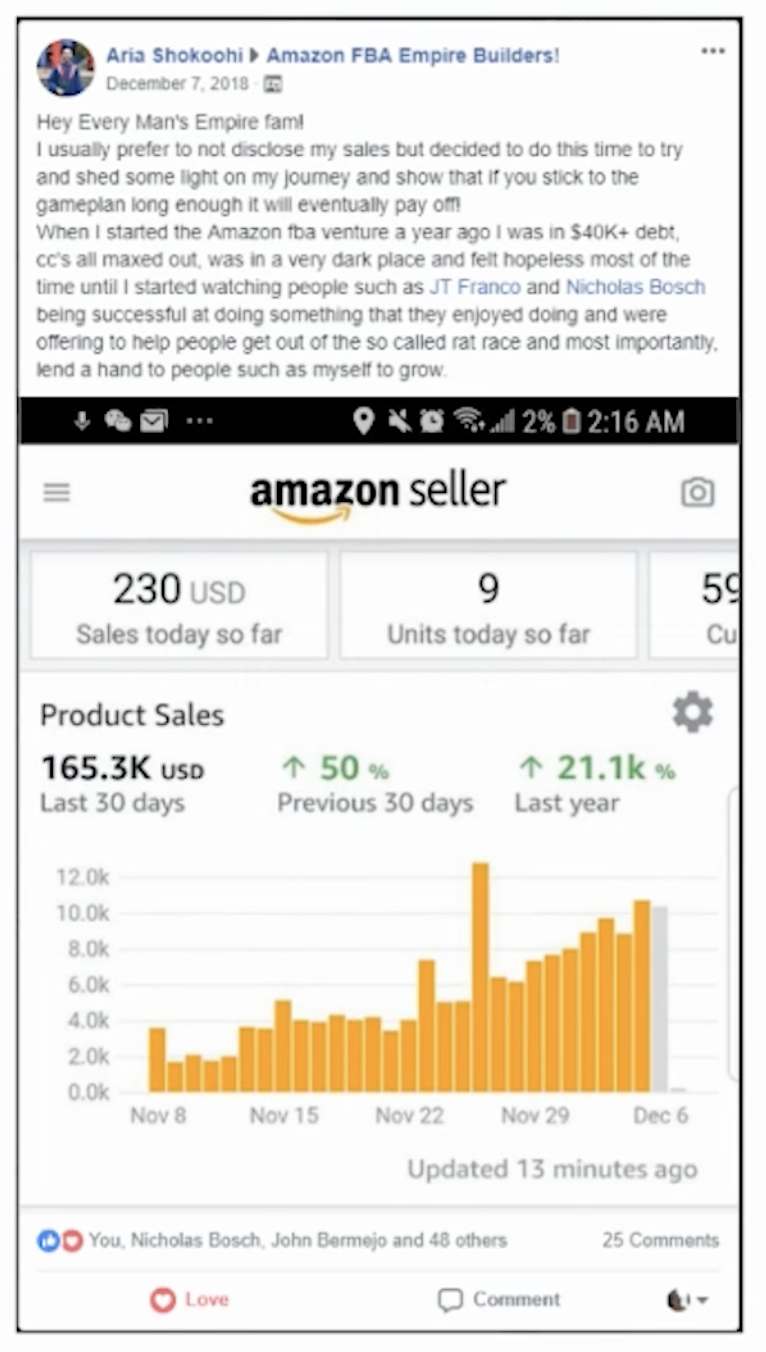This screenshot has height=1352, width=766.
Task: Click the Comment button
Action: (x=499, y=1299)
